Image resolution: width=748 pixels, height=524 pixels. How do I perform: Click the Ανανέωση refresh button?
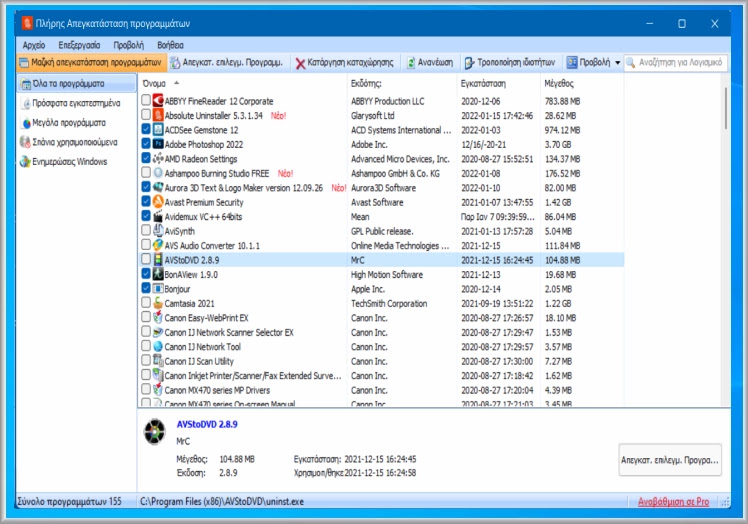pos(430,63)
